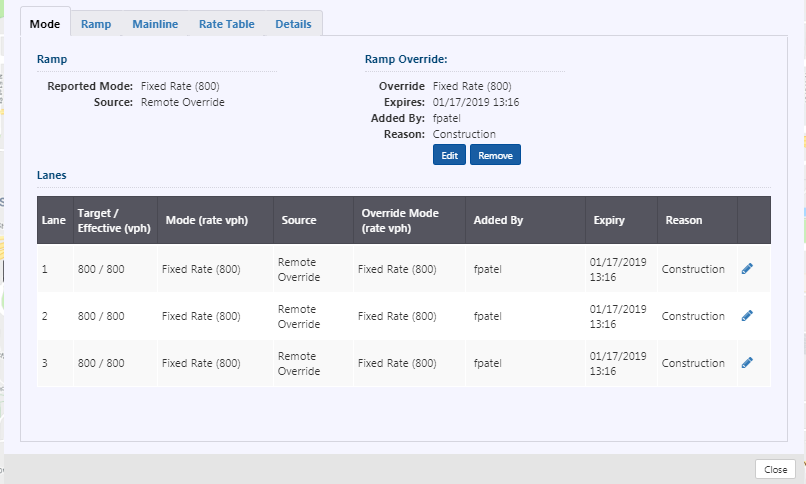Edit lane 3 override with pencil icon
806x484 pixels.
747,363
